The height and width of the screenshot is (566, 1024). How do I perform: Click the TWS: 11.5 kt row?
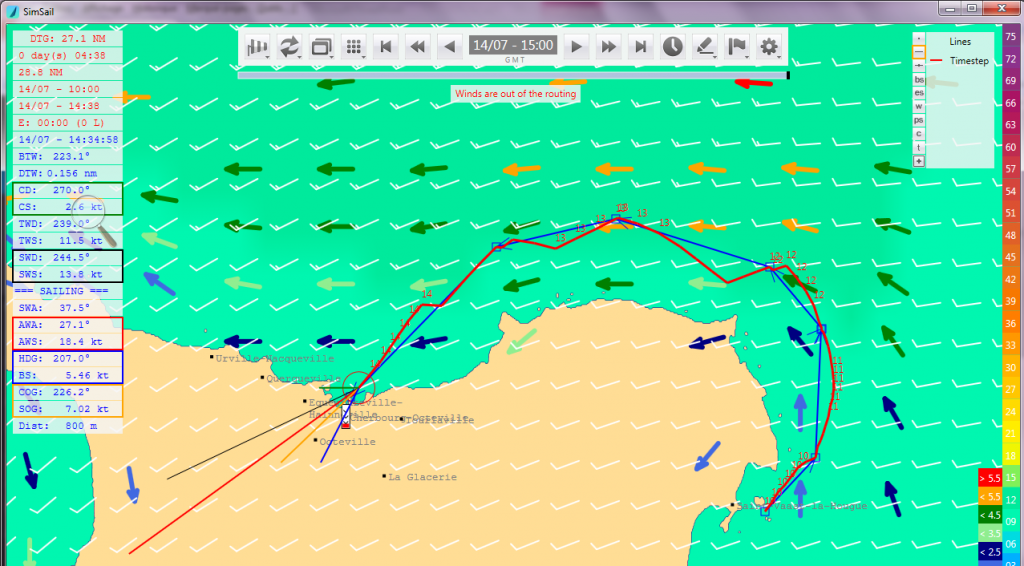pyautogui.click(x=68, y=240)
